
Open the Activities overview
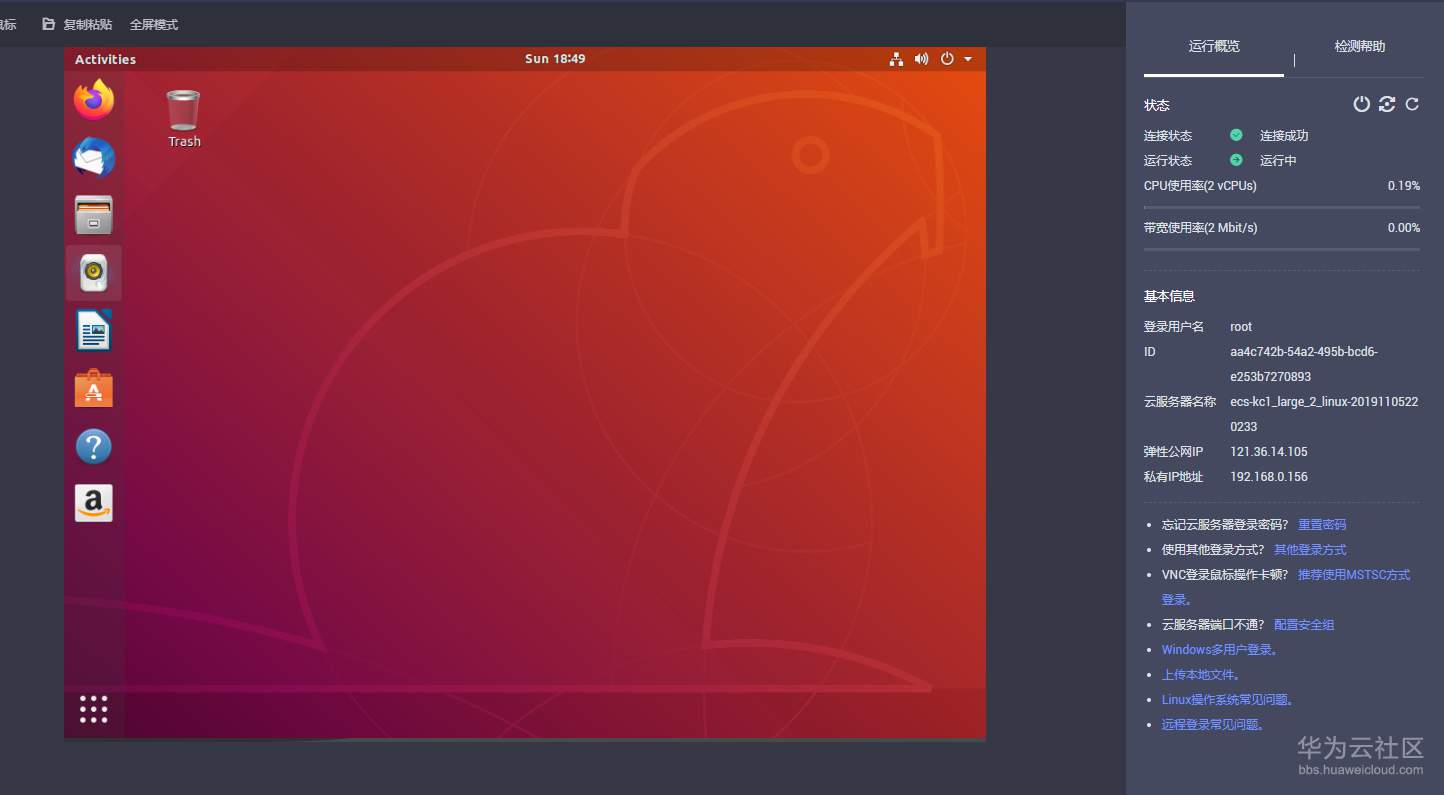105,59
